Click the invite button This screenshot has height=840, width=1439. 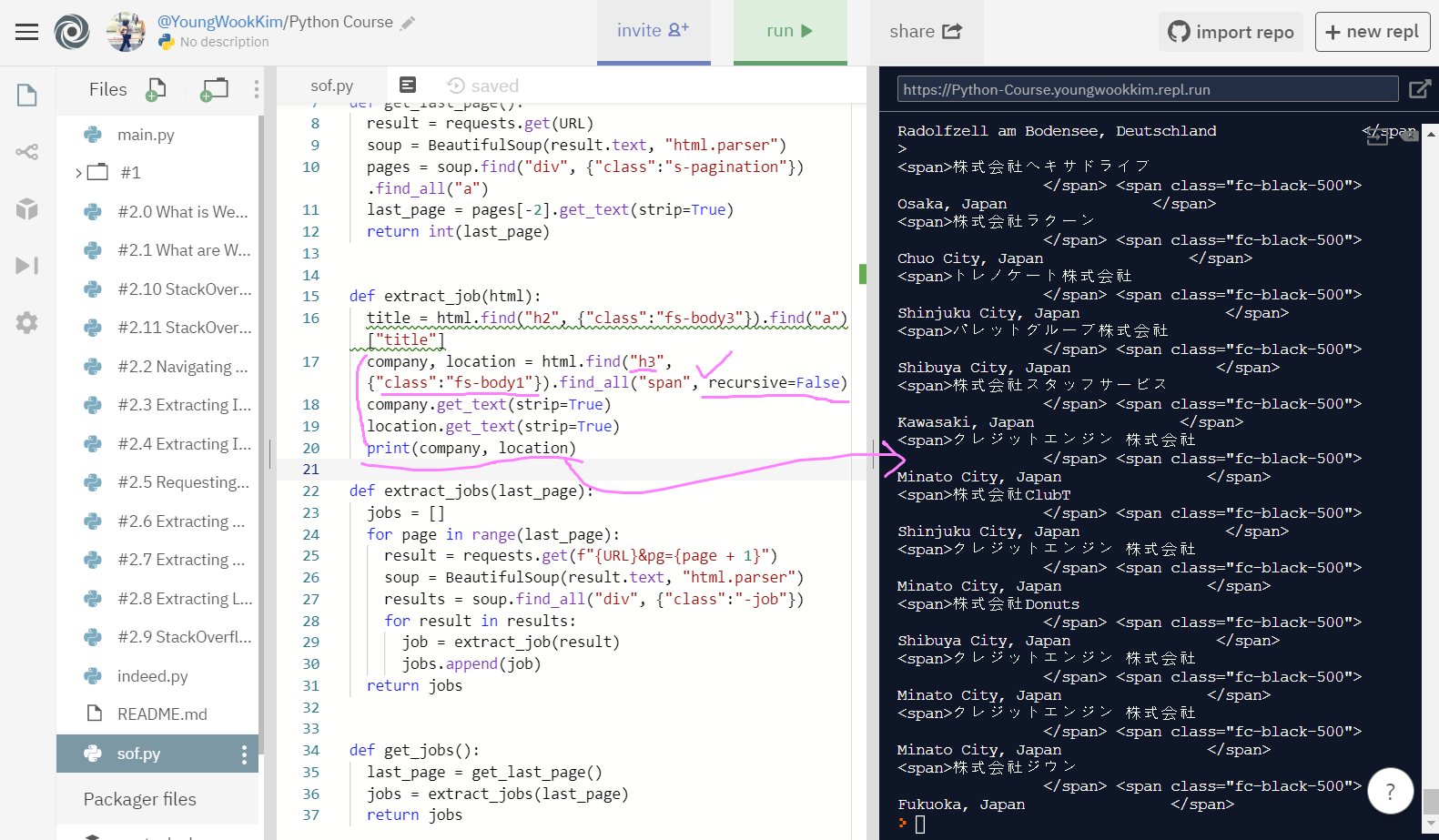click(x=654, y=32)
